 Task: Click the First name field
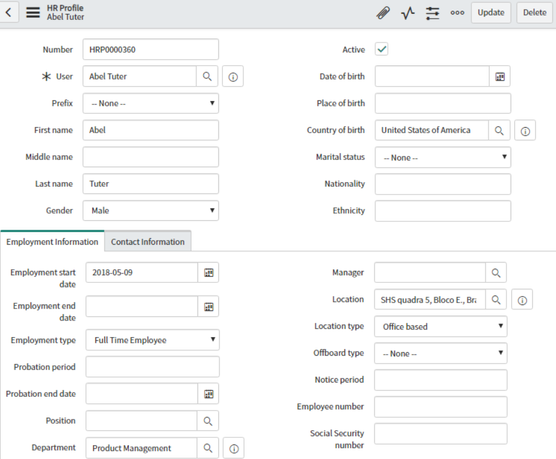(x=151, y=130)
